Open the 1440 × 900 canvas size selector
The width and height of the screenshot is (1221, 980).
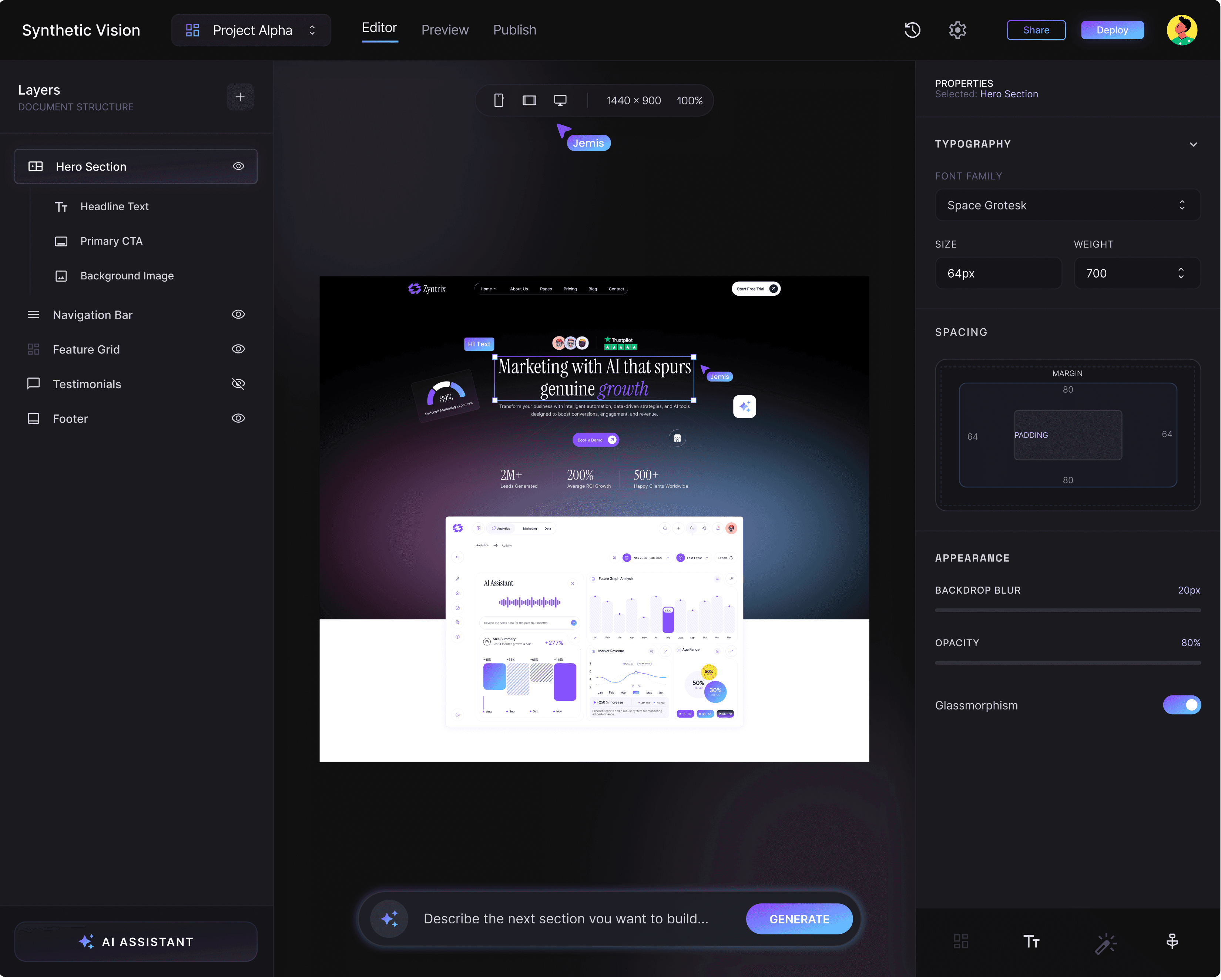click(x=634, y=101)
